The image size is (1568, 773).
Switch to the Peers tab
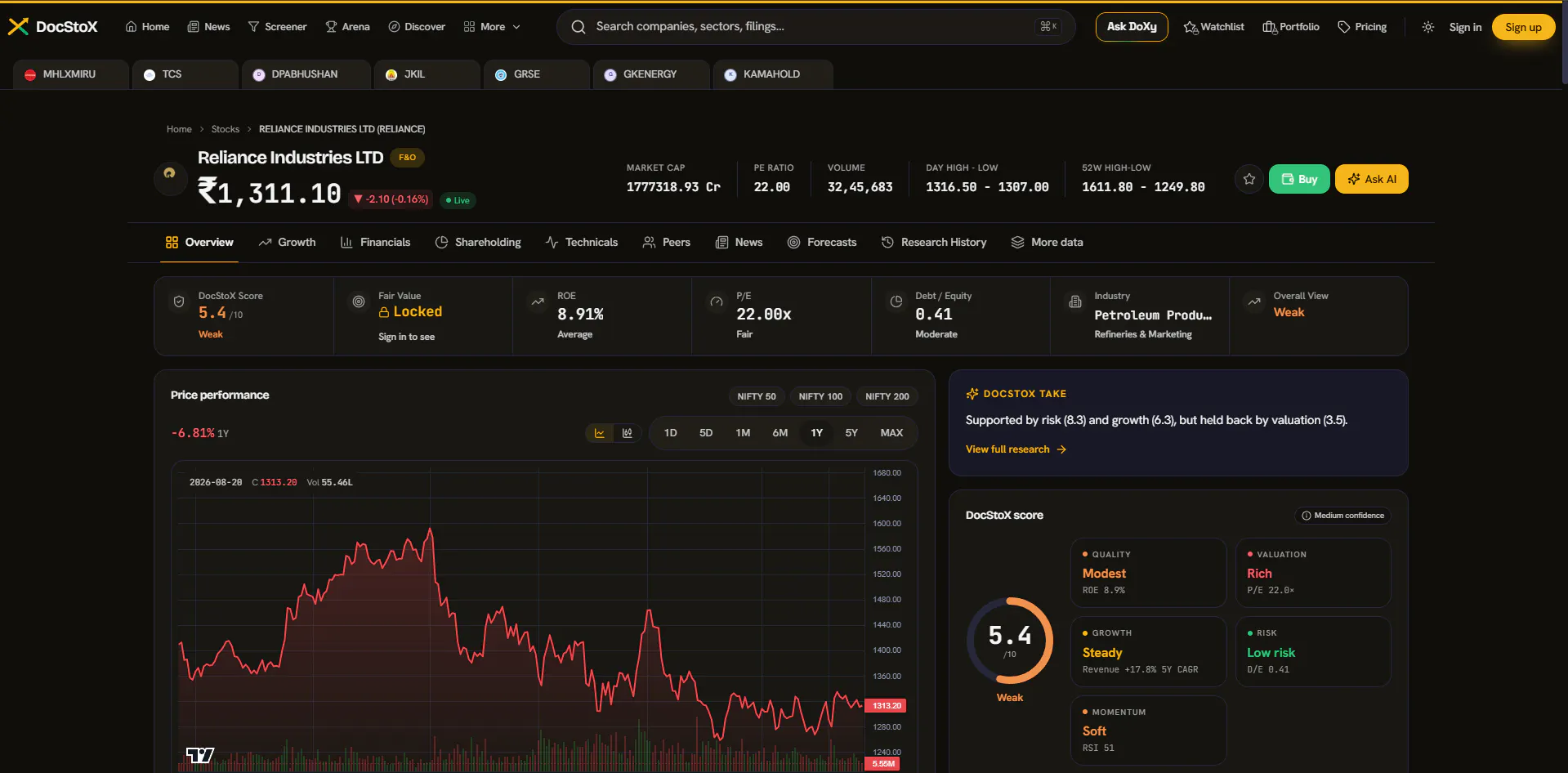click(667, 243)
